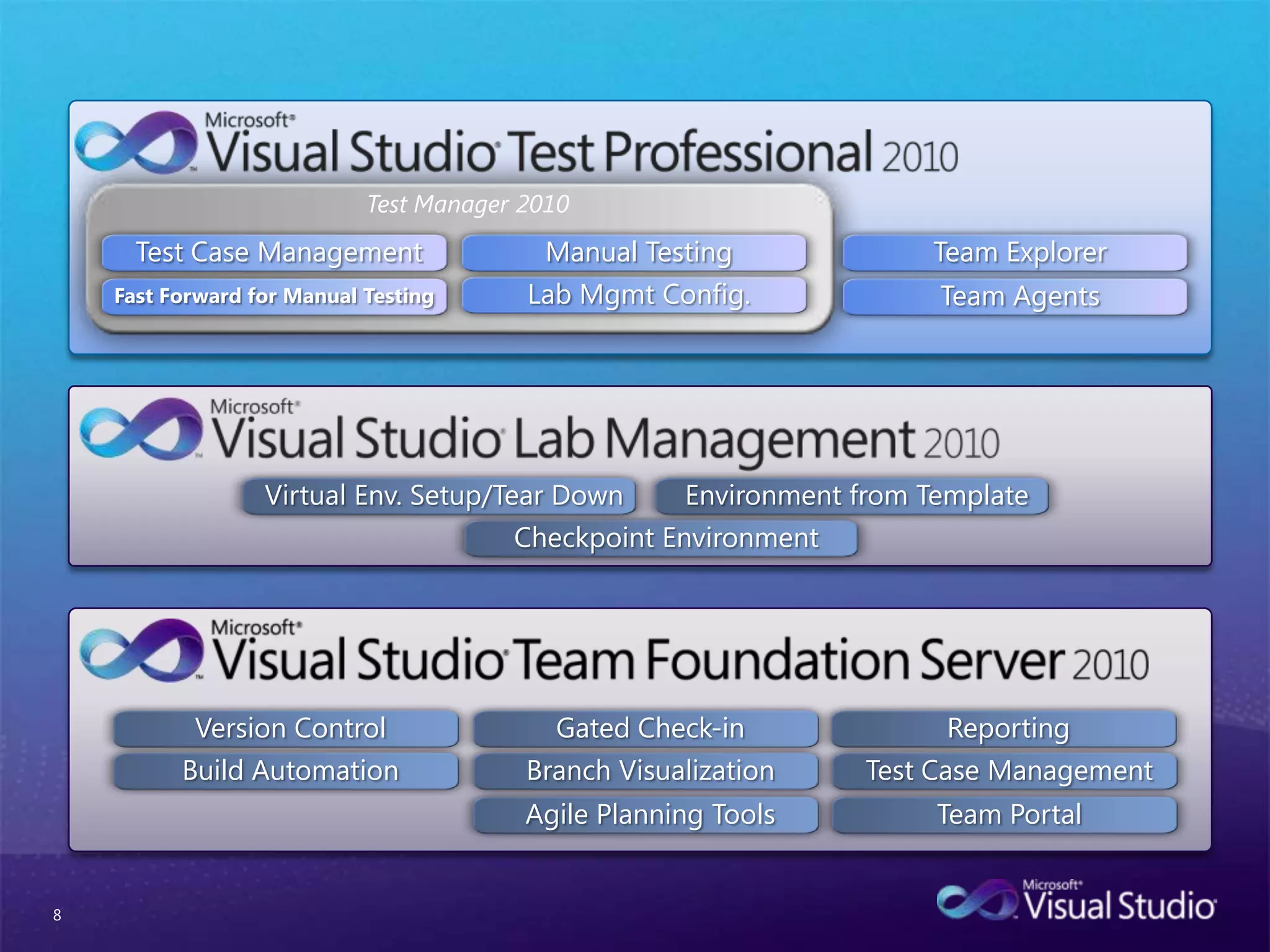Click the Branch Visualization box
1270x952 pixels.
coord(646,771)
